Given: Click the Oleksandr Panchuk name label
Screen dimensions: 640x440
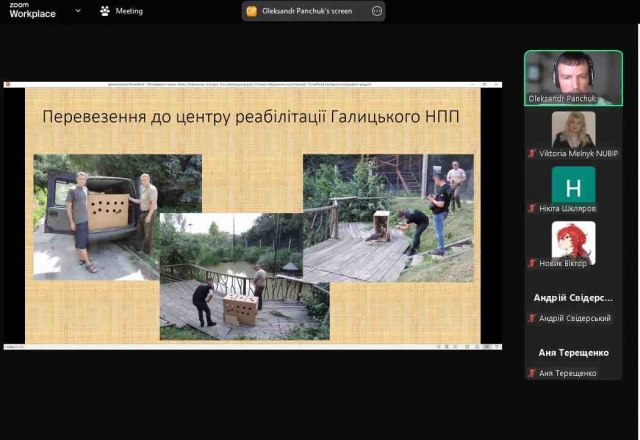Looking at the screenshot, I should tap(562, 99).
